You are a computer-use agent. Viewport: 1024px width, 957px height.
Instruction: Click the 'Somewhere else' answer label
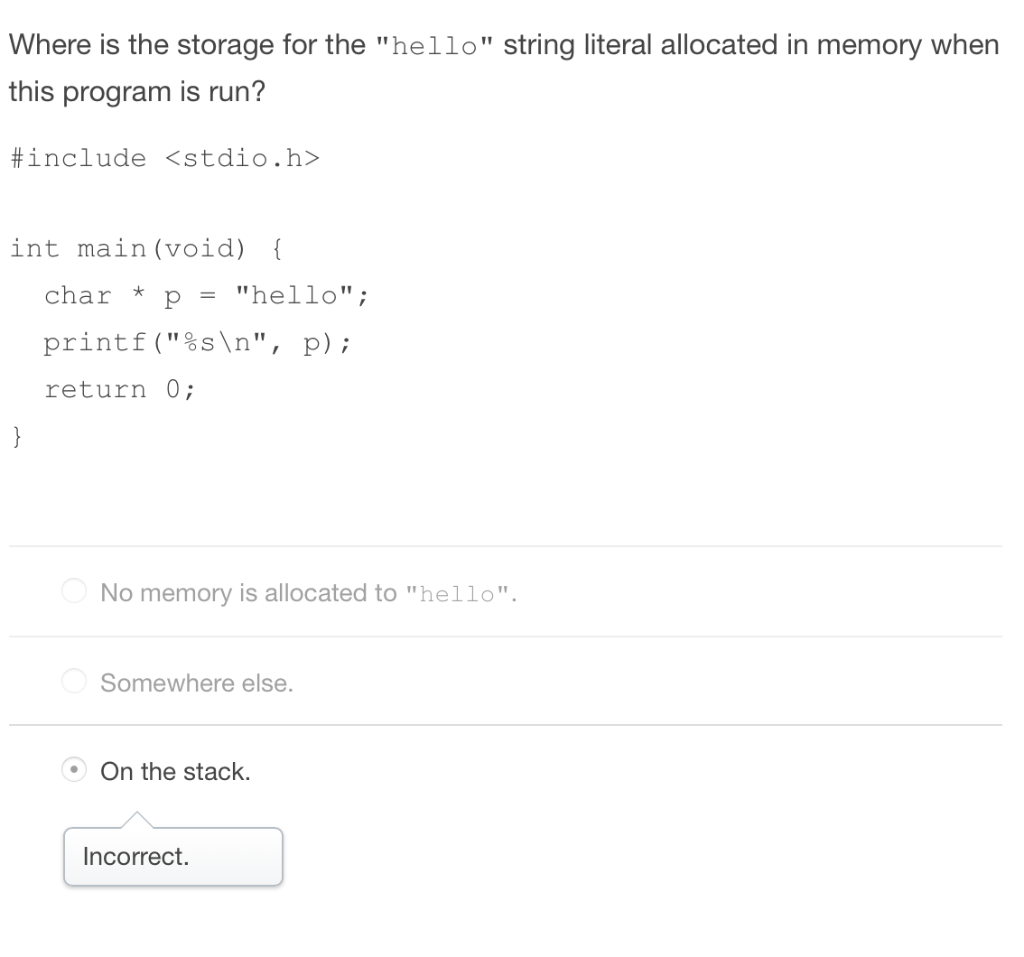195,682
